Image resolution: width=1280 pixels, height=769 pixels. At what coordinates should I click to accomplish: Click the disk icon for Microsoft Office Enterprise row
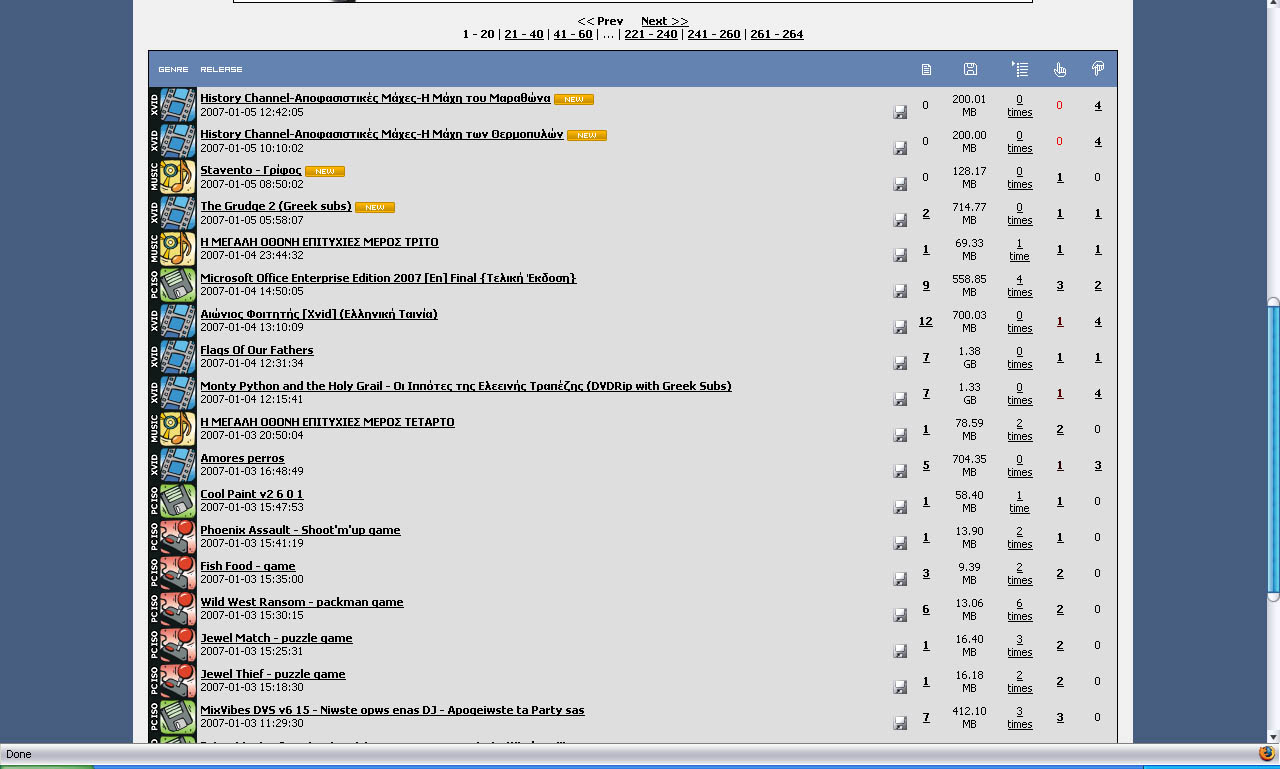[900, 292]
